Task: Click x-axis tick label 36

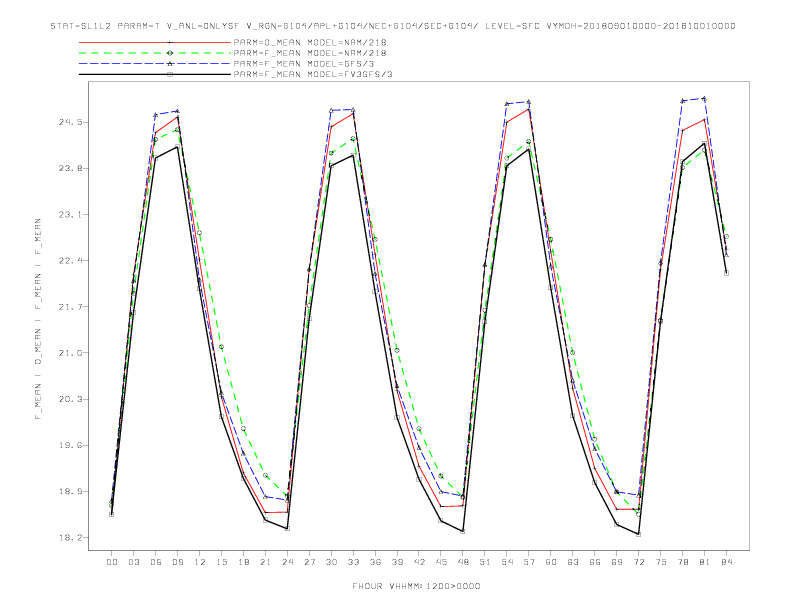Action: tap(375, 562)
